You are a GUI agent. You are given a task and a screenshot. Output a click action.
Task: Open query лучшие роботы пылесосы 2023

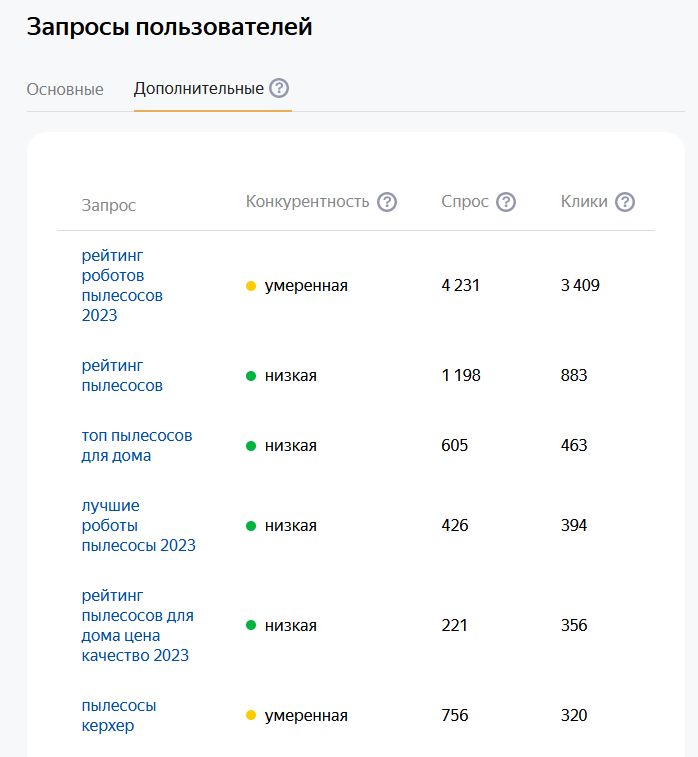click(x=139, y=525)
